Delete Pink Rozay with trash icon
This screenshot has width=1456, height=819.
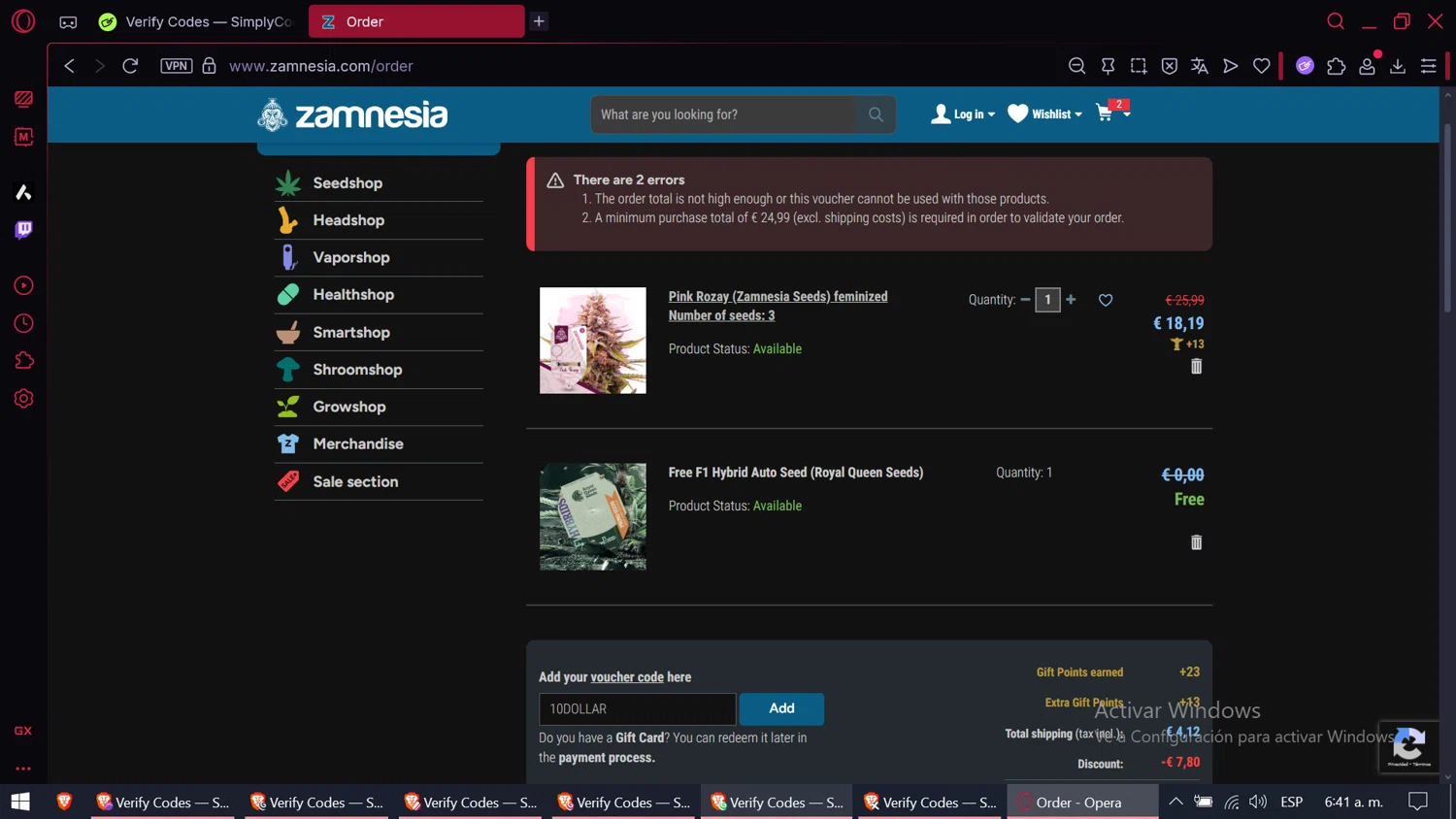click(x=1196, y=367)
